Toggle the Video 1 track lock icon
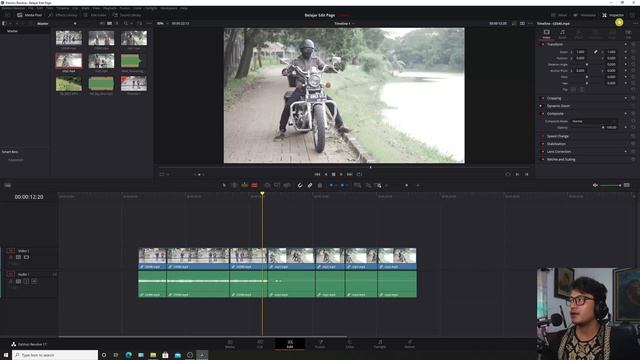Screen dimensions: 640x360 11,257
